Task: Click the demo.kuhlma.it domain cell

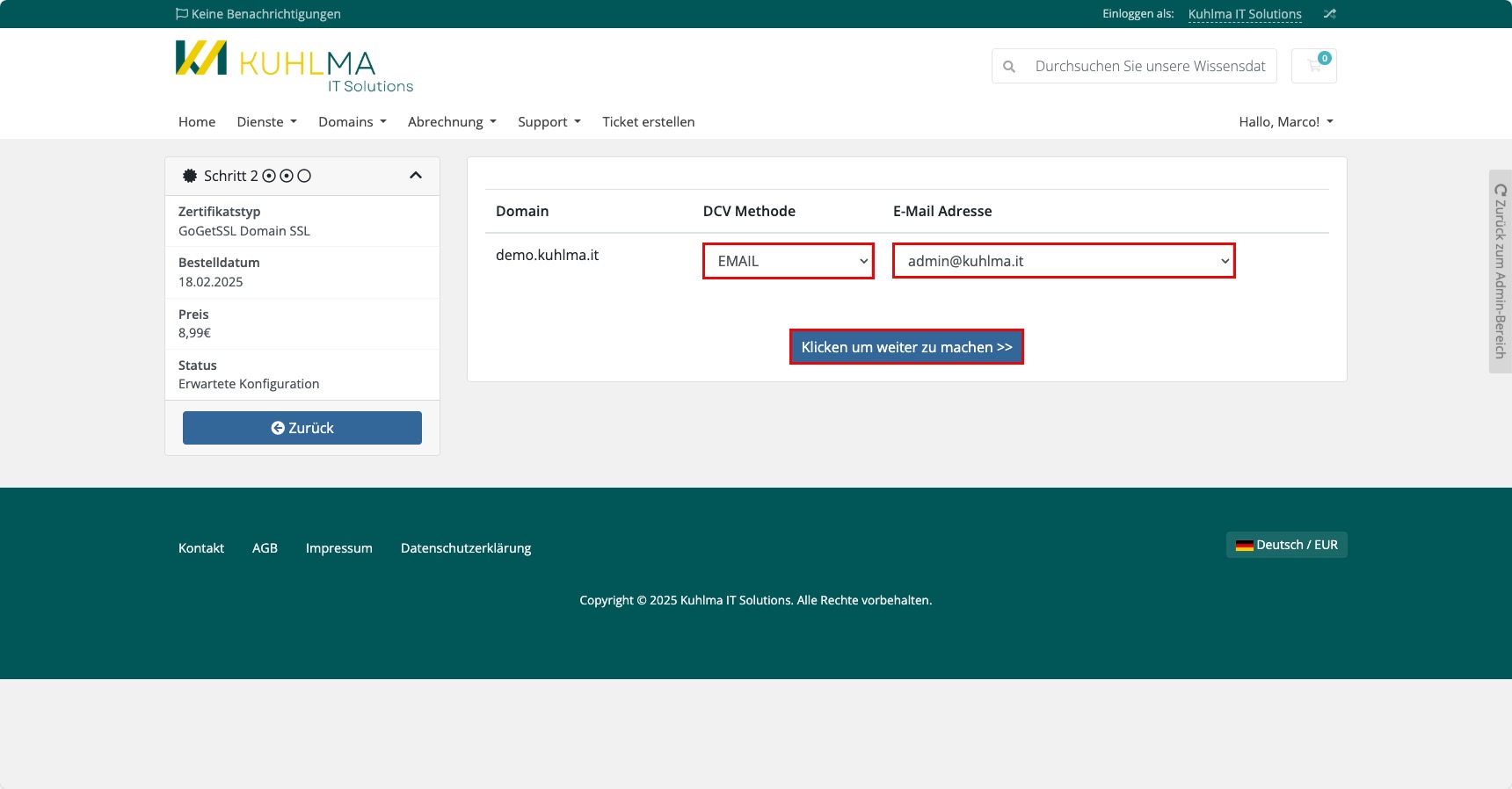Action: [x=547, y=255]
